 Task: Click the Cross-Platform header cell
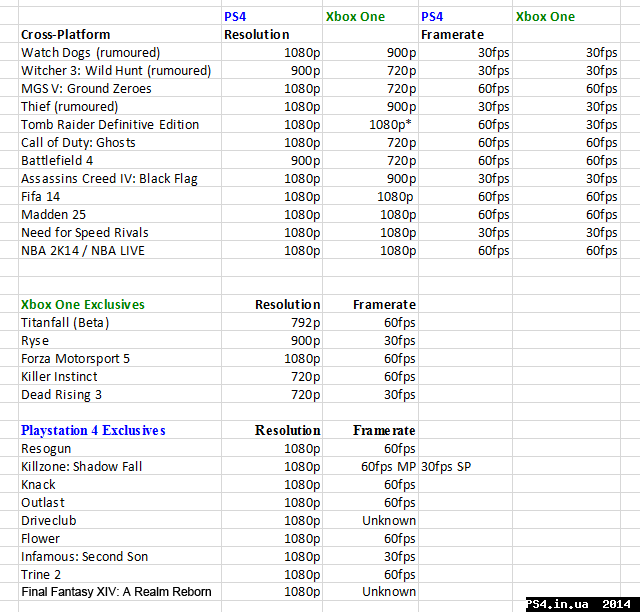[x=66, y=34]
